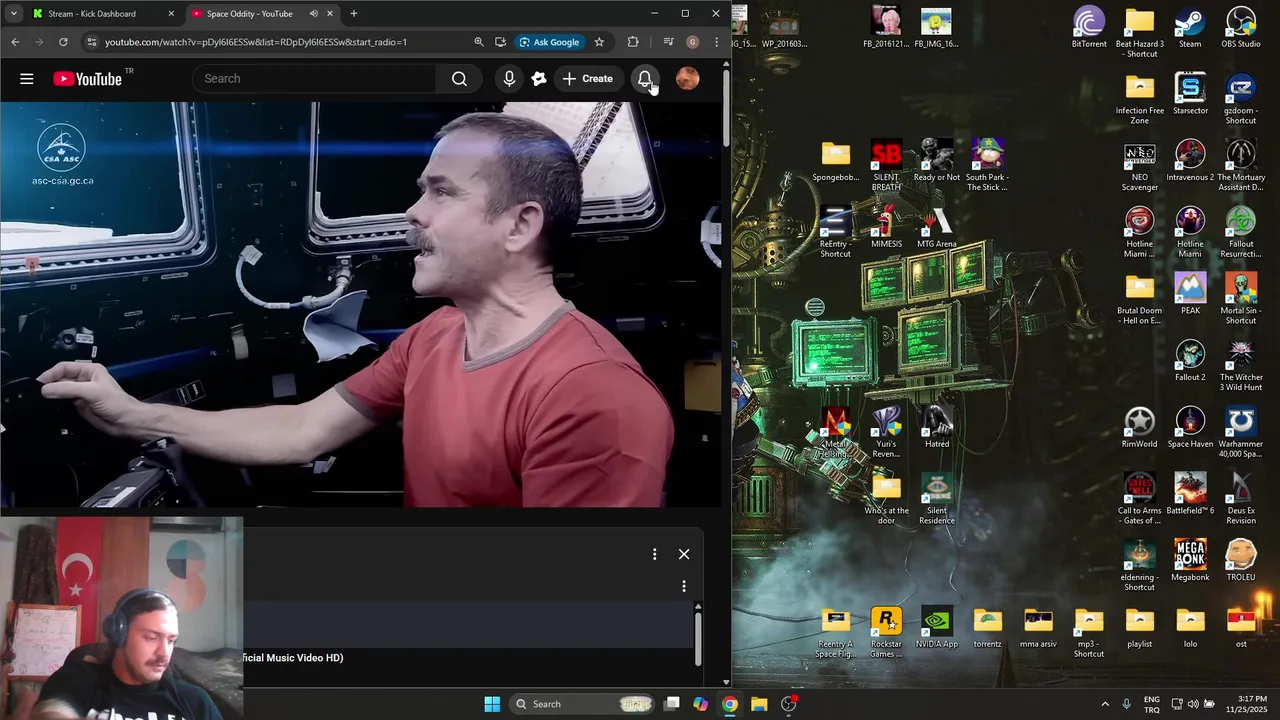Select the NEO Scavenger desktop icon
This screenshot has height=720, width=1280.
tap(1139, 166)
